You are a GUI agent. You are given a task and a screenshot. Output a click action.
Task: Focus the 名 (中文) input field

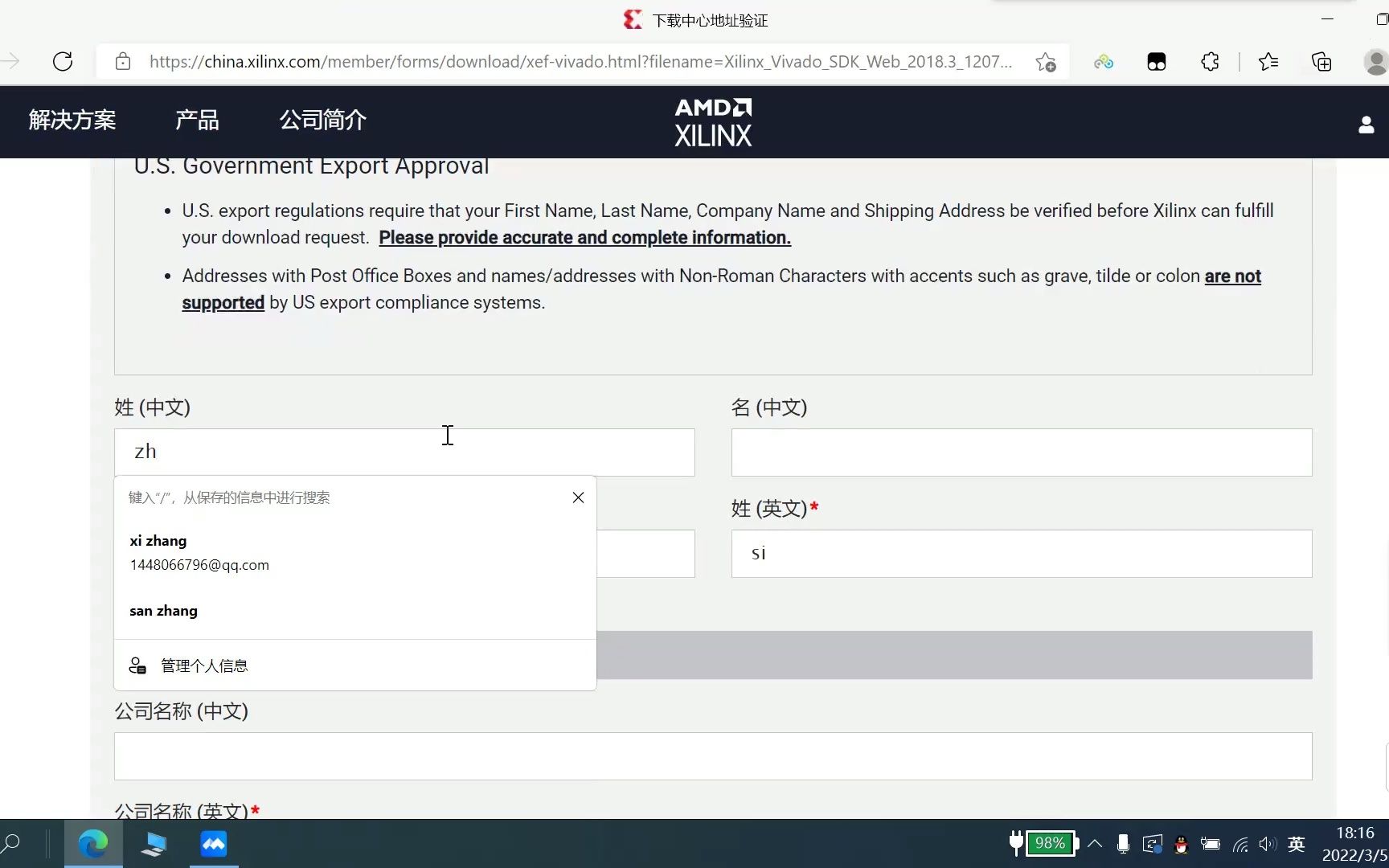pos(1022,452)
